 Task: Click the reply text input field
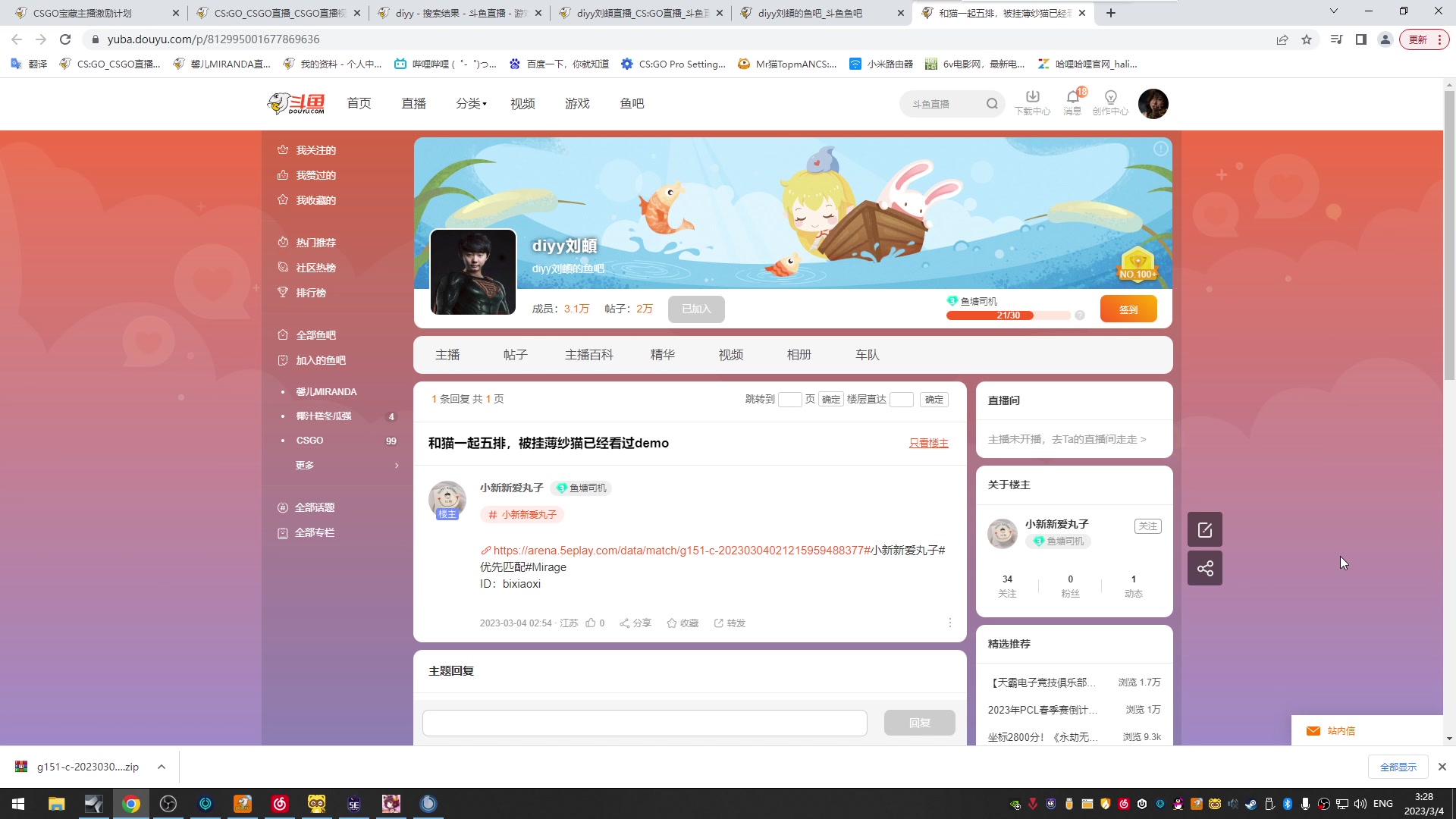pyautogui.click(x=645, y=723)
